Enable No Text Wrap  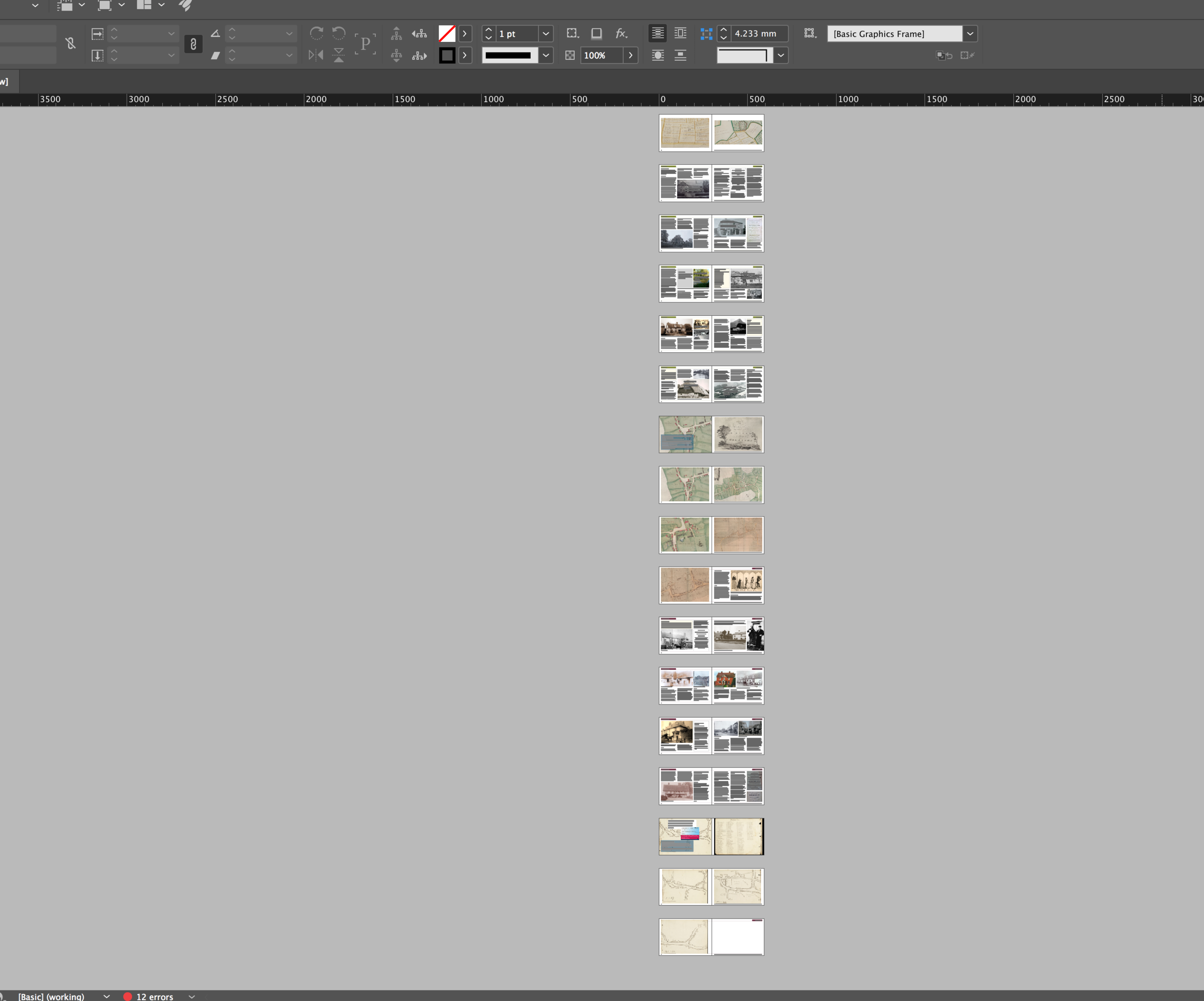[x=657, y=33]
